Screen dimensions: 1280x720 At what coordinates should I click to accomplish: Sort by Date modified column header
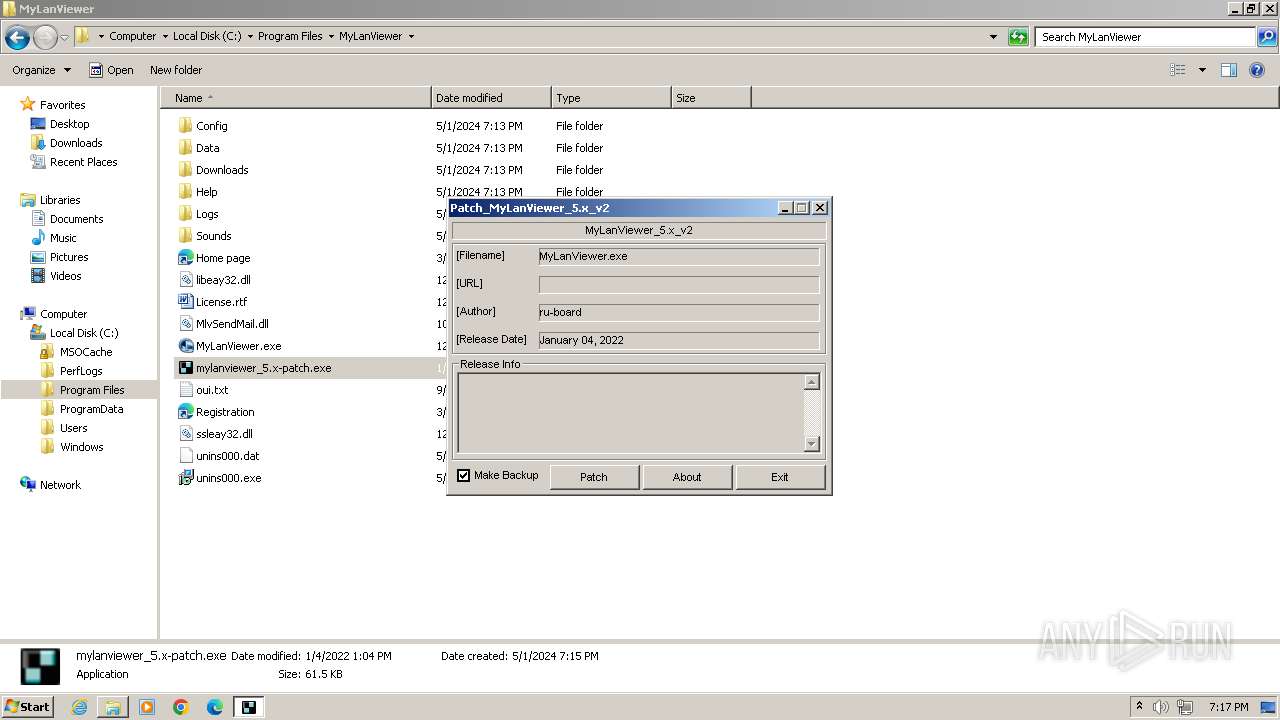pos(491,98)
